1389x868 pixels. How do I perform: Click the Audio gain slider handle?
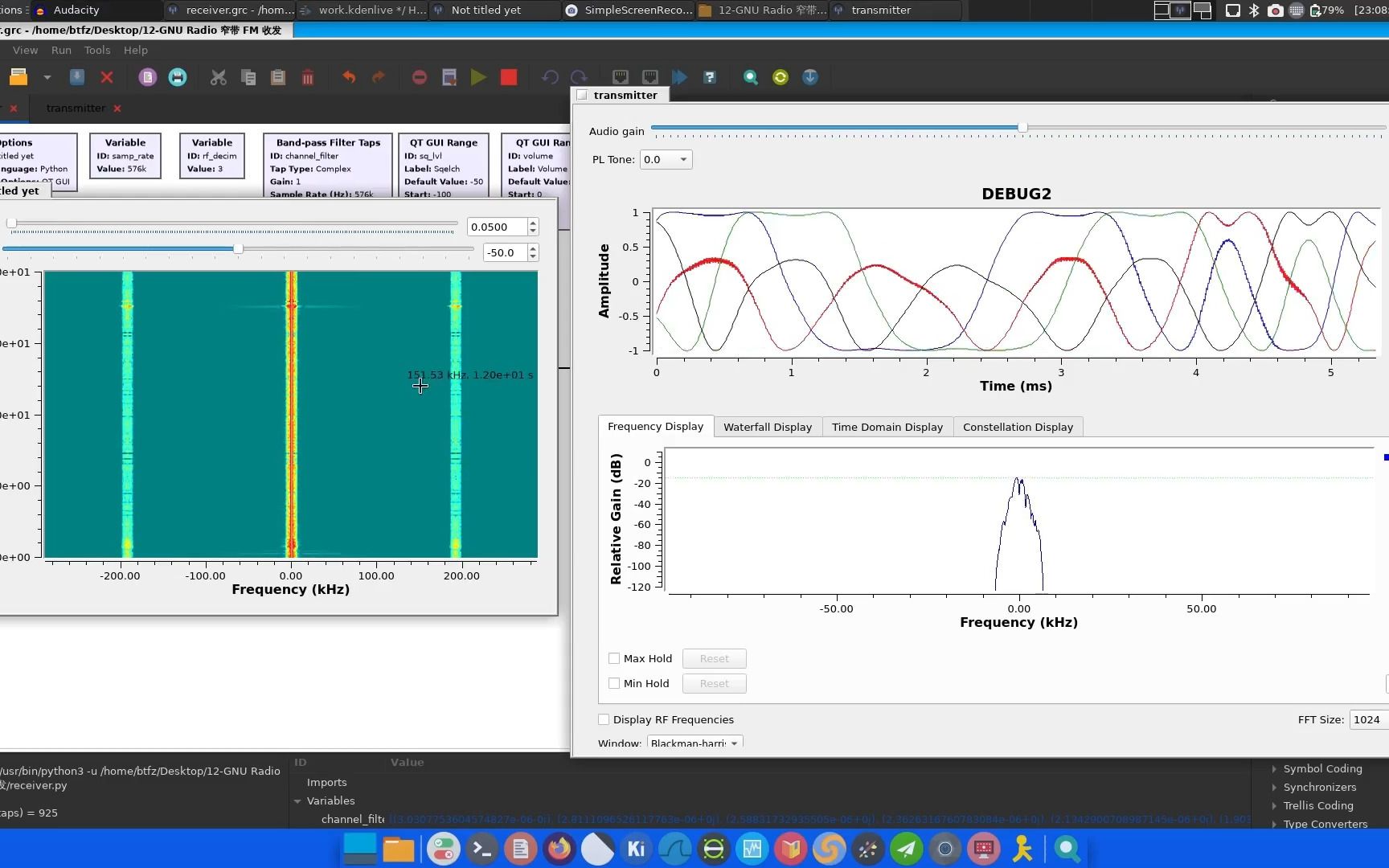pyautogui.click(x=1022, y=128)
